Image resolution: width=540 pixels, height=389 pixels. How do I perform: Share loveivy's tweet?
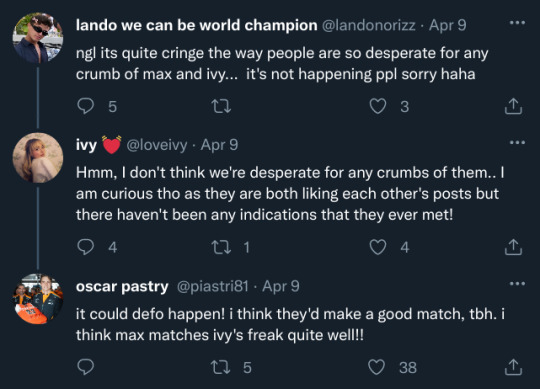(513, 247)
